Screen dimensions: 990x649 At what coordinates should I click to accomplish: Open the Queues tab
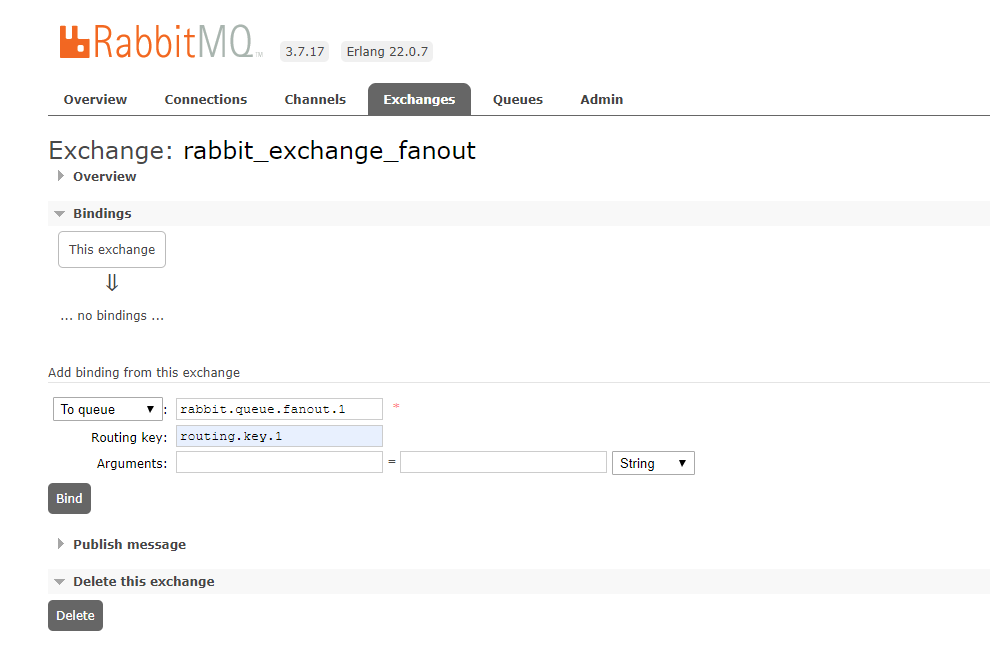coord(518,99)
